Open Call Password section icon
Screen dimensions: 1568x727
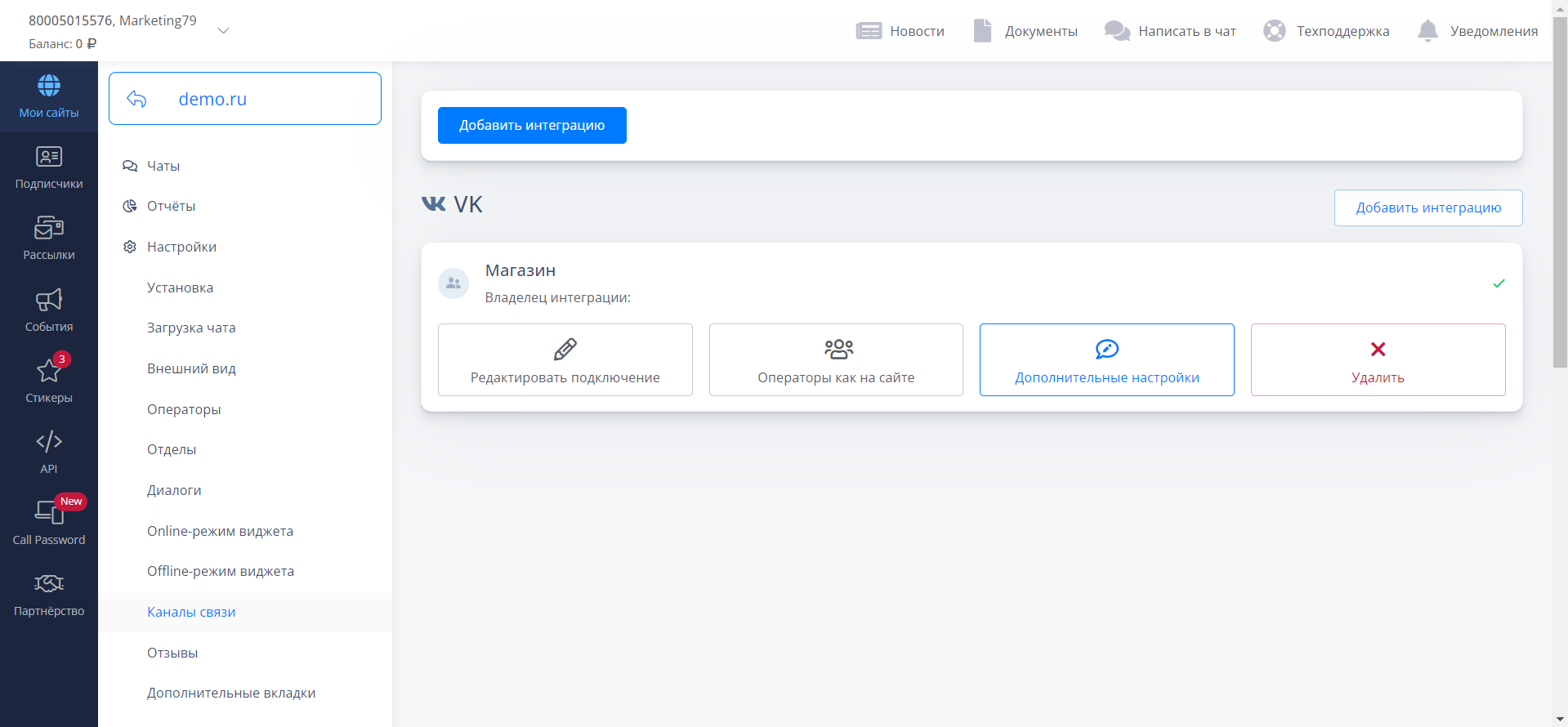49,513
